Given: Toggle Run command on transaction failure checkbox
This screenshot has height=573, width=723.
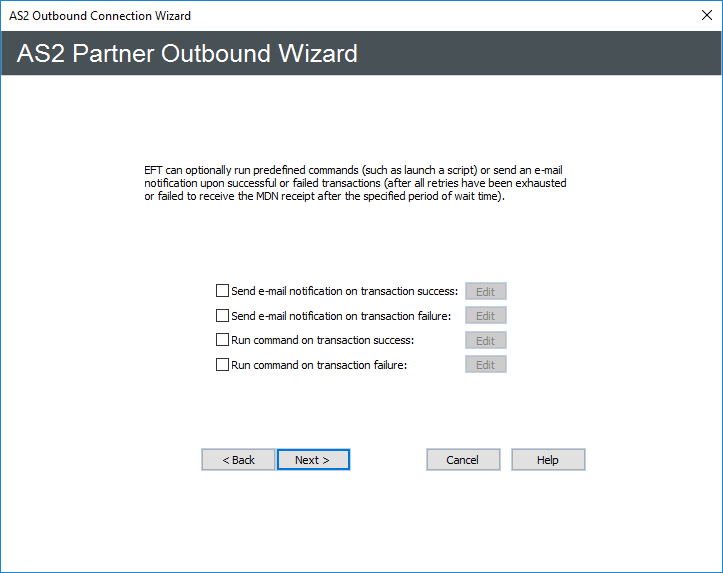Looking at the screenshot, I should tap(222, 365).
